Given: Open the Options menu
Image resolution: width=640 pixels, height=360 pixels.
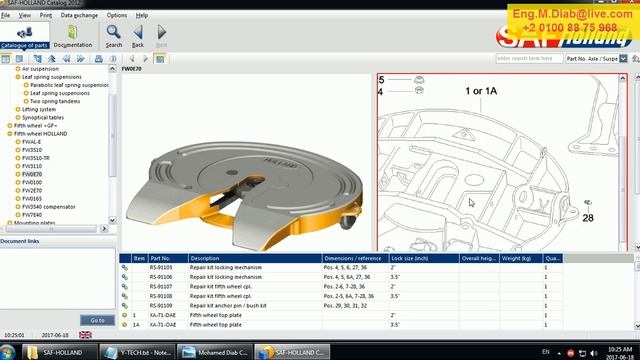Looking at the screenshot, I should (x=117, y=15).
